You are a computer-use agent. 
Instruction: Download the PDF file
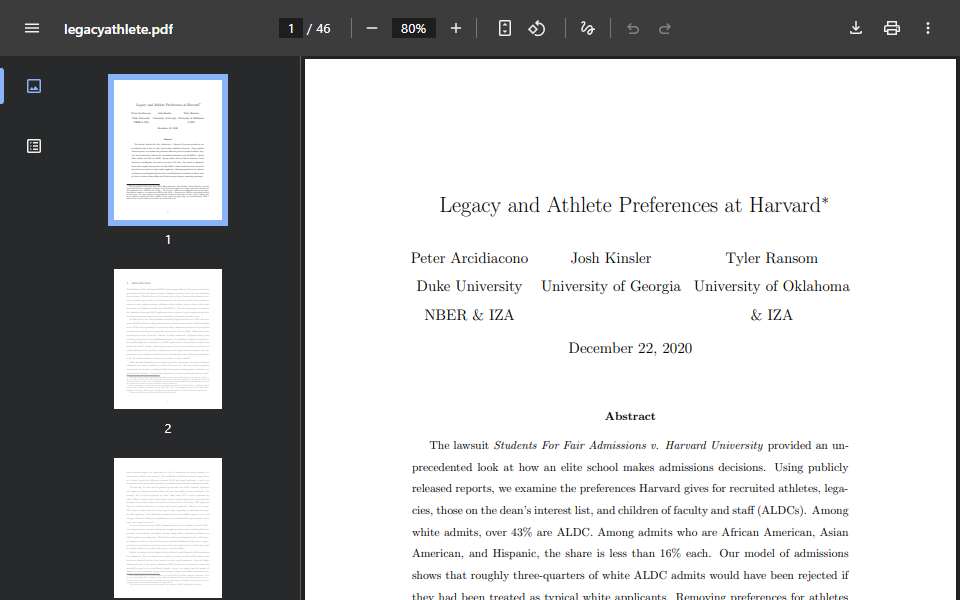pos(856,28)
